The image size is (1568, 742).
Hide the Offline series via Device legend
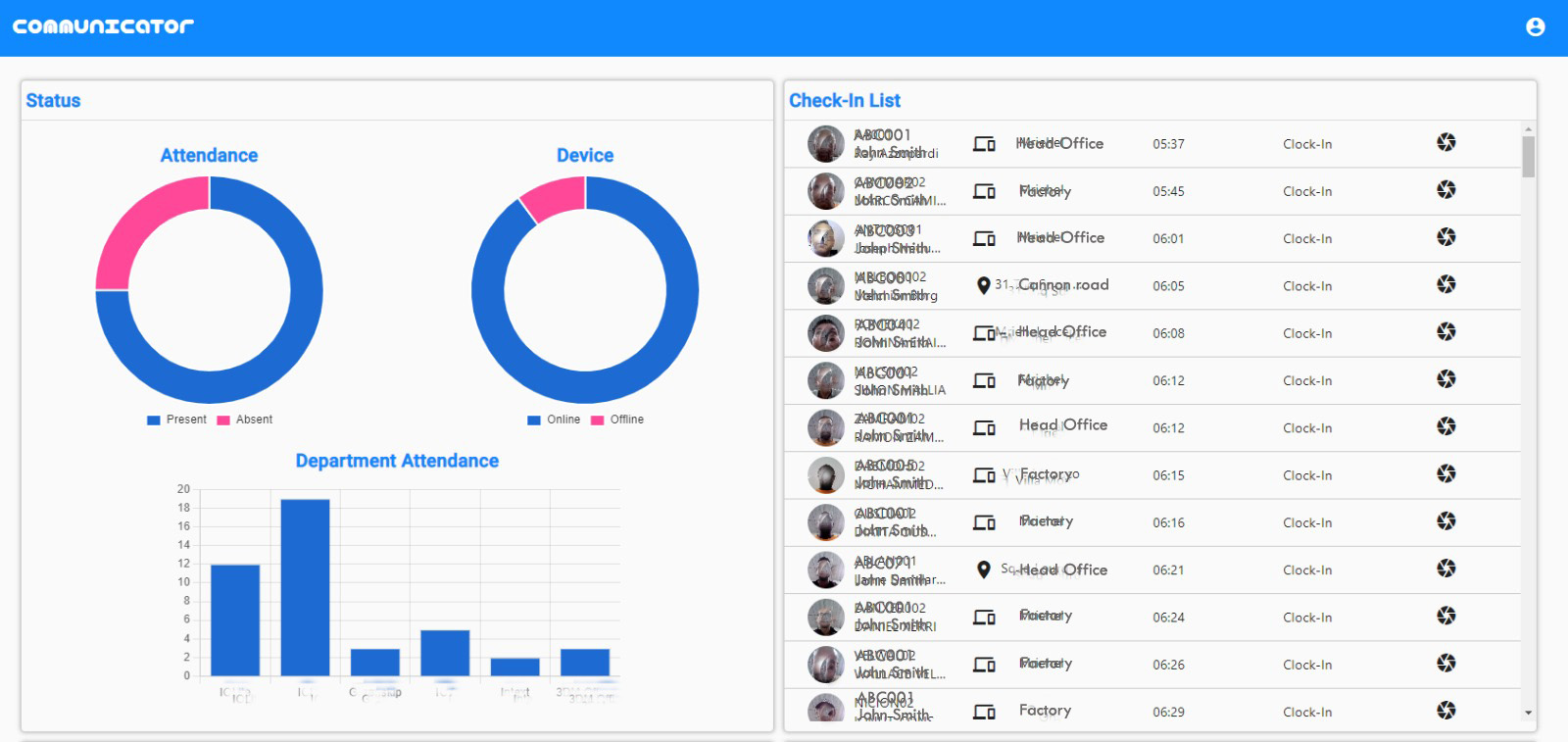[617, 420]
